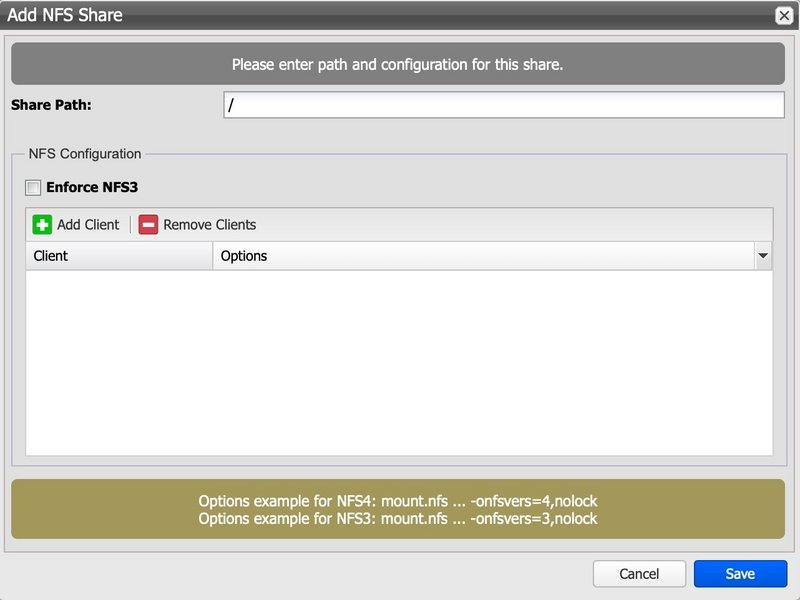Click Cancel to discard the share
Screen dimensions: 800x600
pyautogui.click(x=639, y=574)
